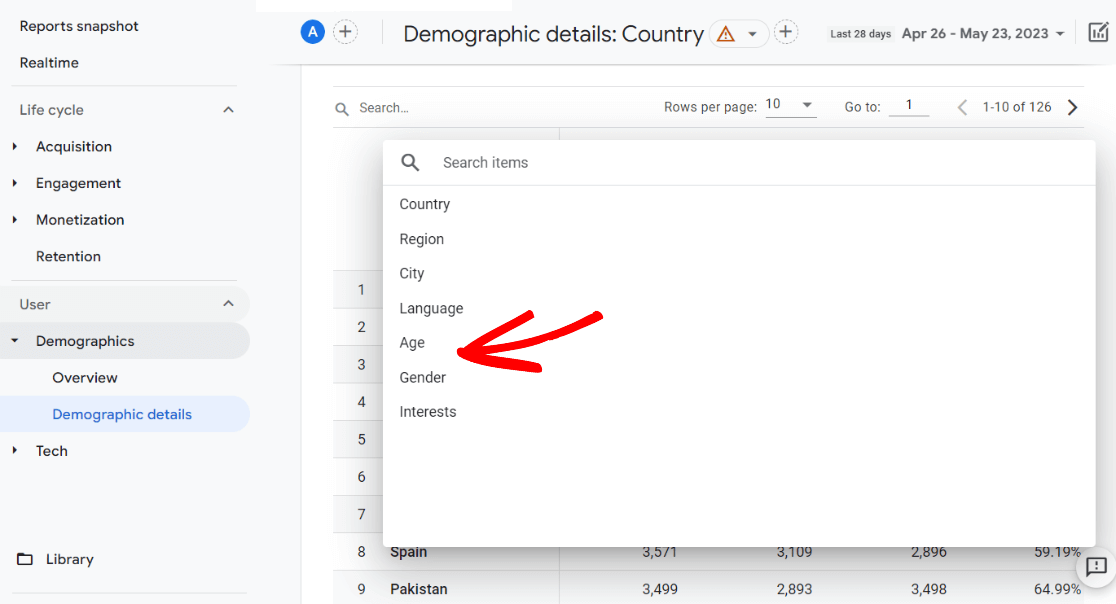Click the magnifier icon in the table search
This screenshot has height=604, width=1116.
click(342, 107)
